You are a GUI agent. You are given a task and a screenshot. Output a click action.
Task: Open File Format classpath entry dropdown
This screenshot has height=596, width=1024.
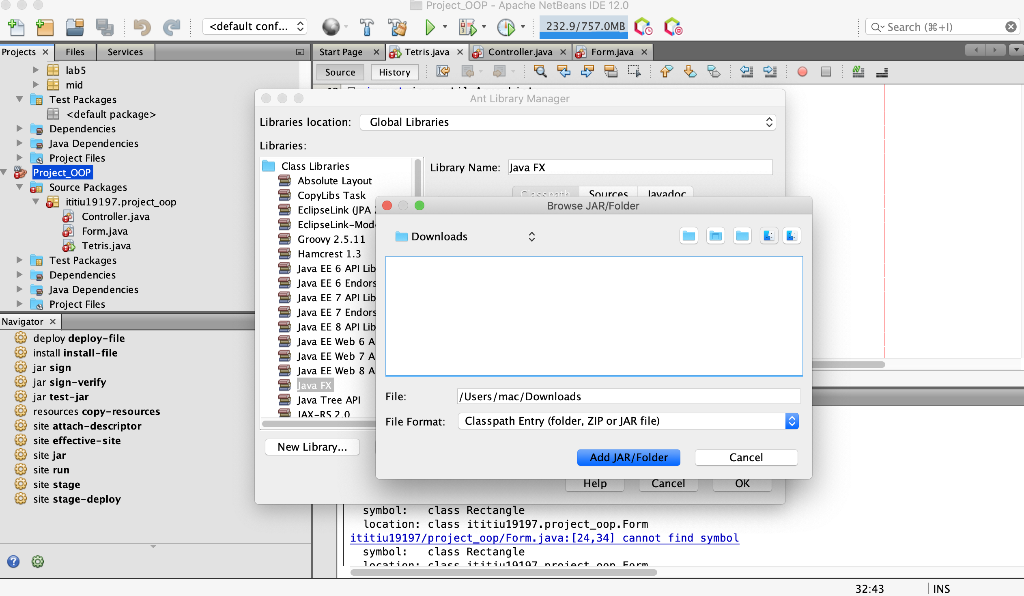628,421
